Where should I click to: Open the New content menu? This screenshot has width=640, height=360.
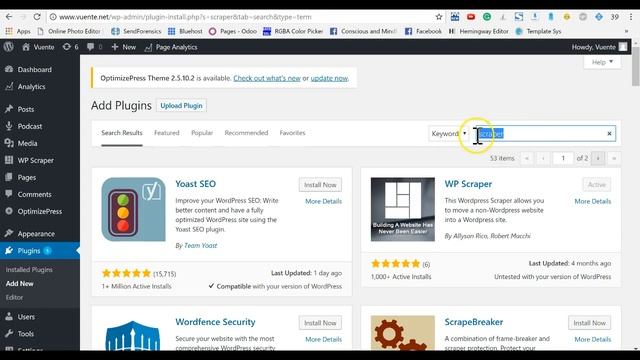point(124,47)
